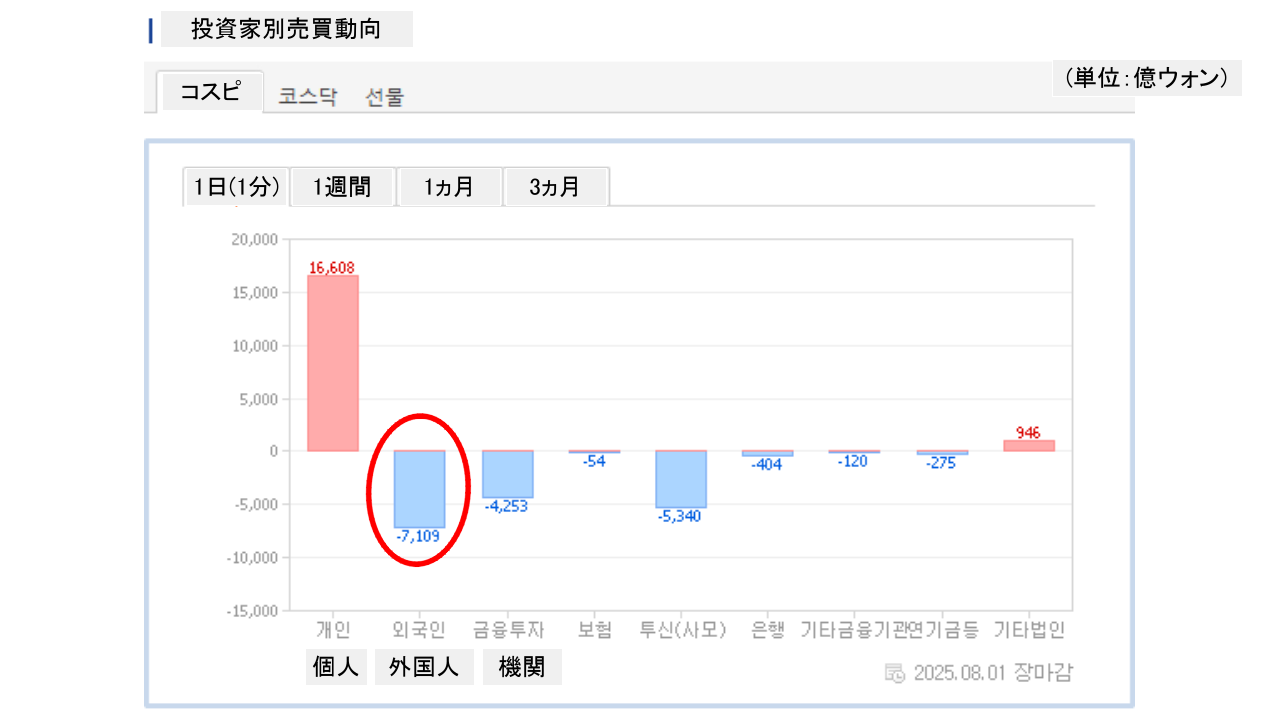This screenshot has height=720, width=1280.
Task: Click the 금융투자 bar showing -4,253
Action: 507,474
